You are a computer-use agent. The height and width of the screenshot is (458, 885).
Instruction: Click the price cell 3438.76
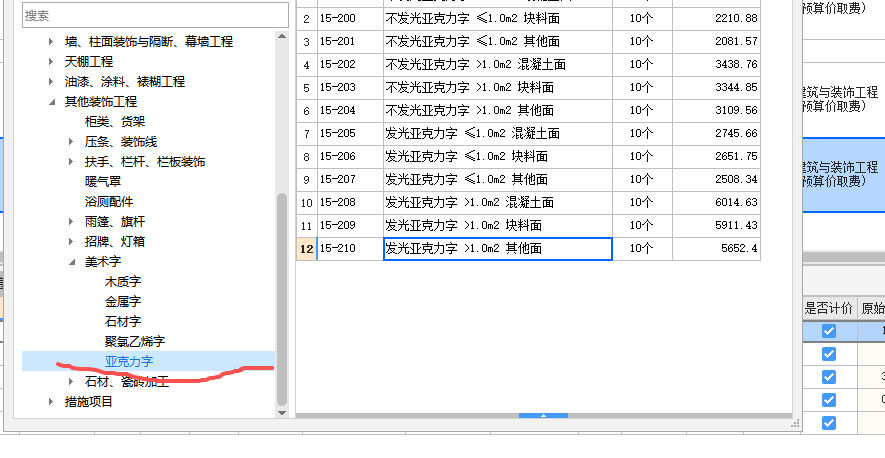coord(716,64)
